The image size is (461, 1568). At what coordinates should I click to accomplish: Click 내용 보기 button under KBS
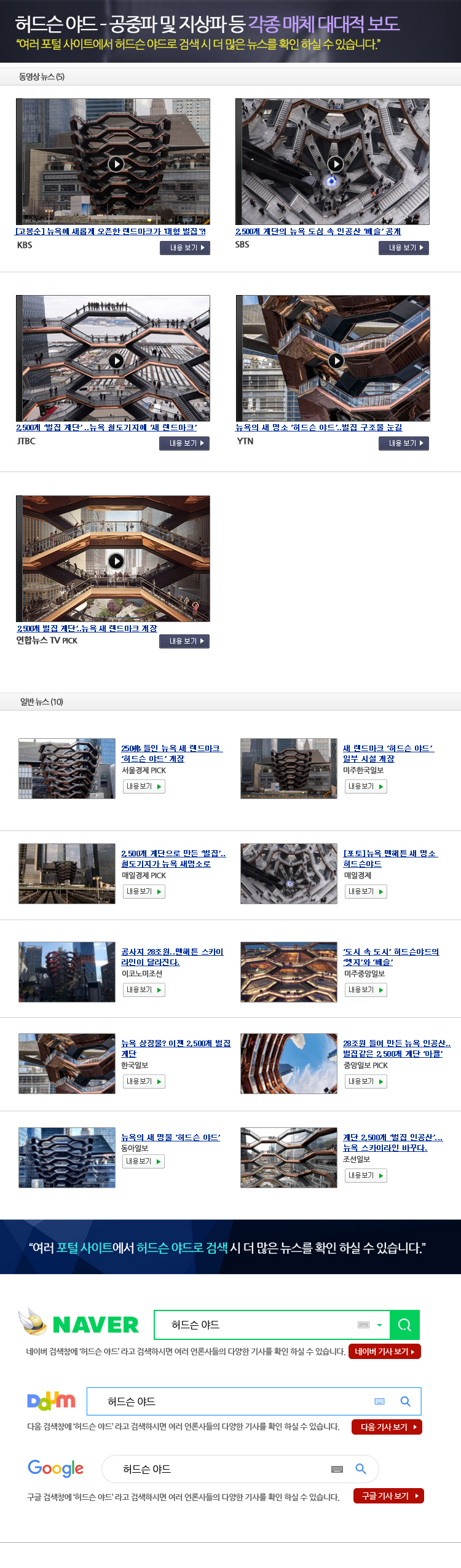(x=185, y=248)
